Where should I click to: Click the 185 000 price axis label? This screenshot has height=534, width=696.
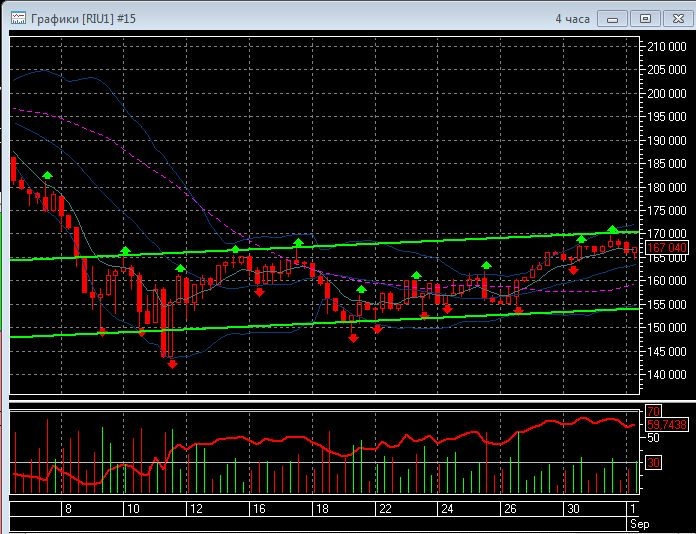pos(666,164)
